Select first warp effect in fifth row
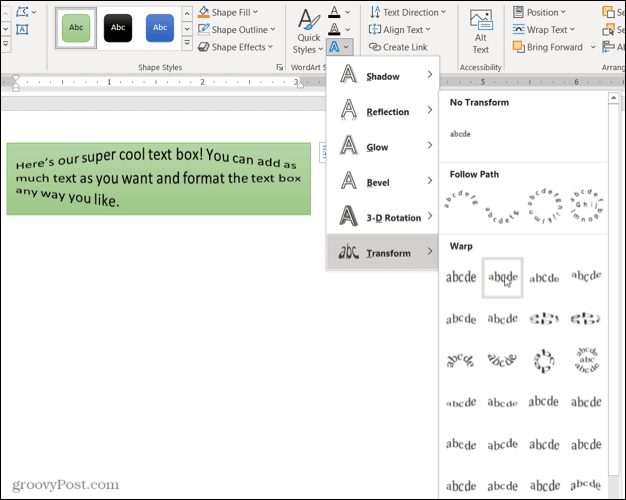 pos(461,444)
